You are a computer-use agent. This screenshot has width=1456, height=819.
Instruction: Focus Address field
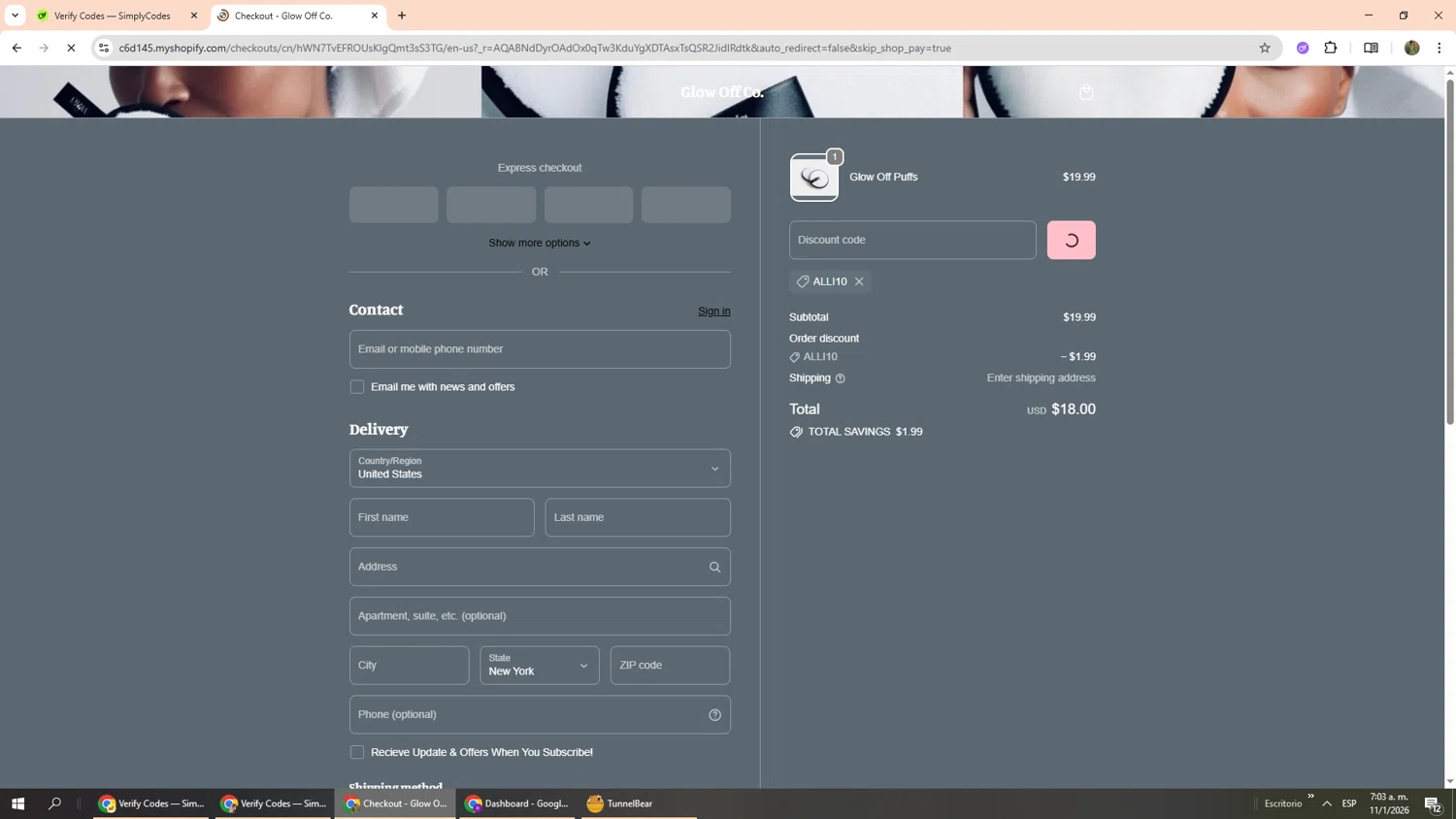click(540, 567)
